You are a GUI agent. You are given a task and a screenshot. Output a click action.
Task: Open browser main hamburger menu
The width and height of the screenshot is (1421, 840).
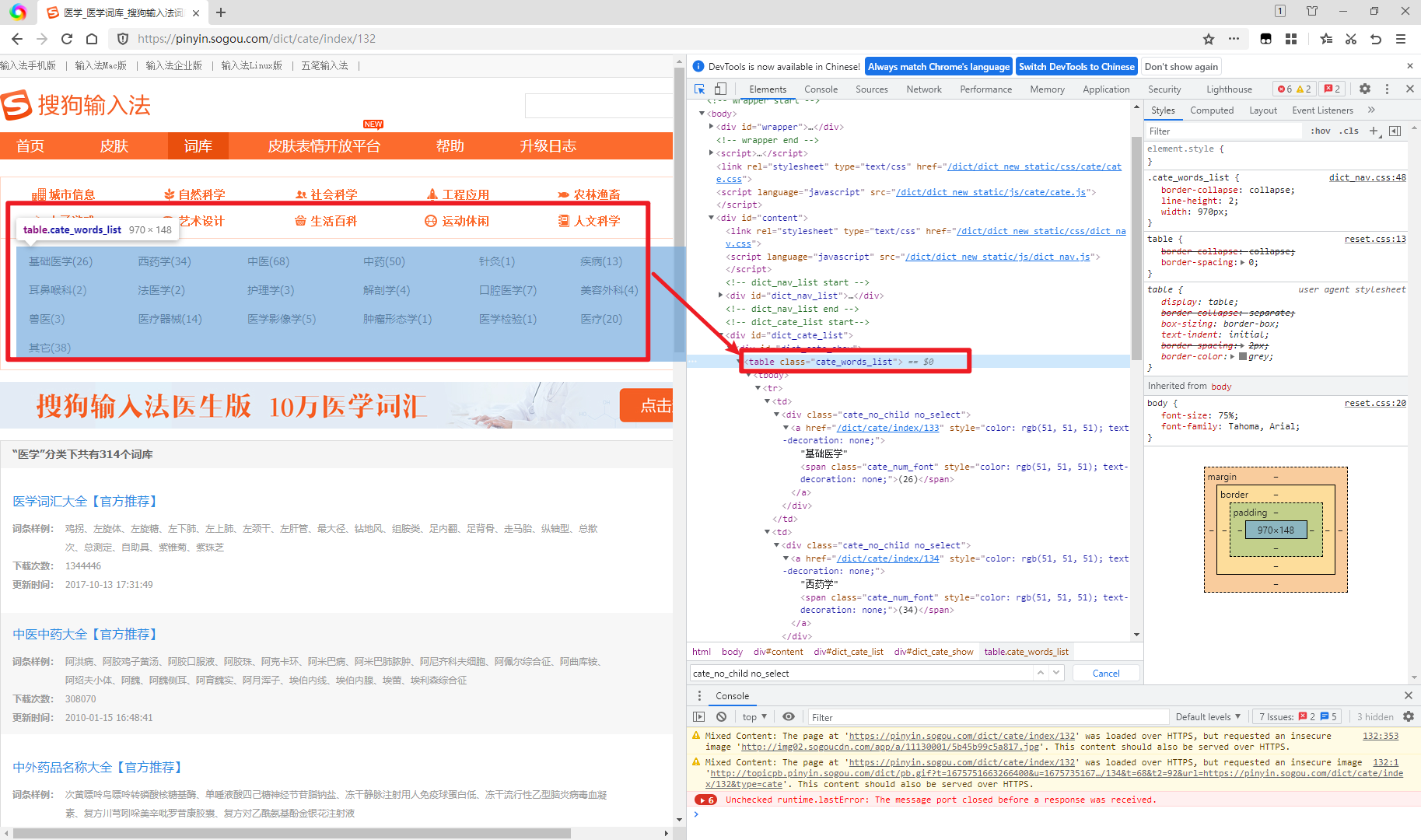tap(1401, 39)
